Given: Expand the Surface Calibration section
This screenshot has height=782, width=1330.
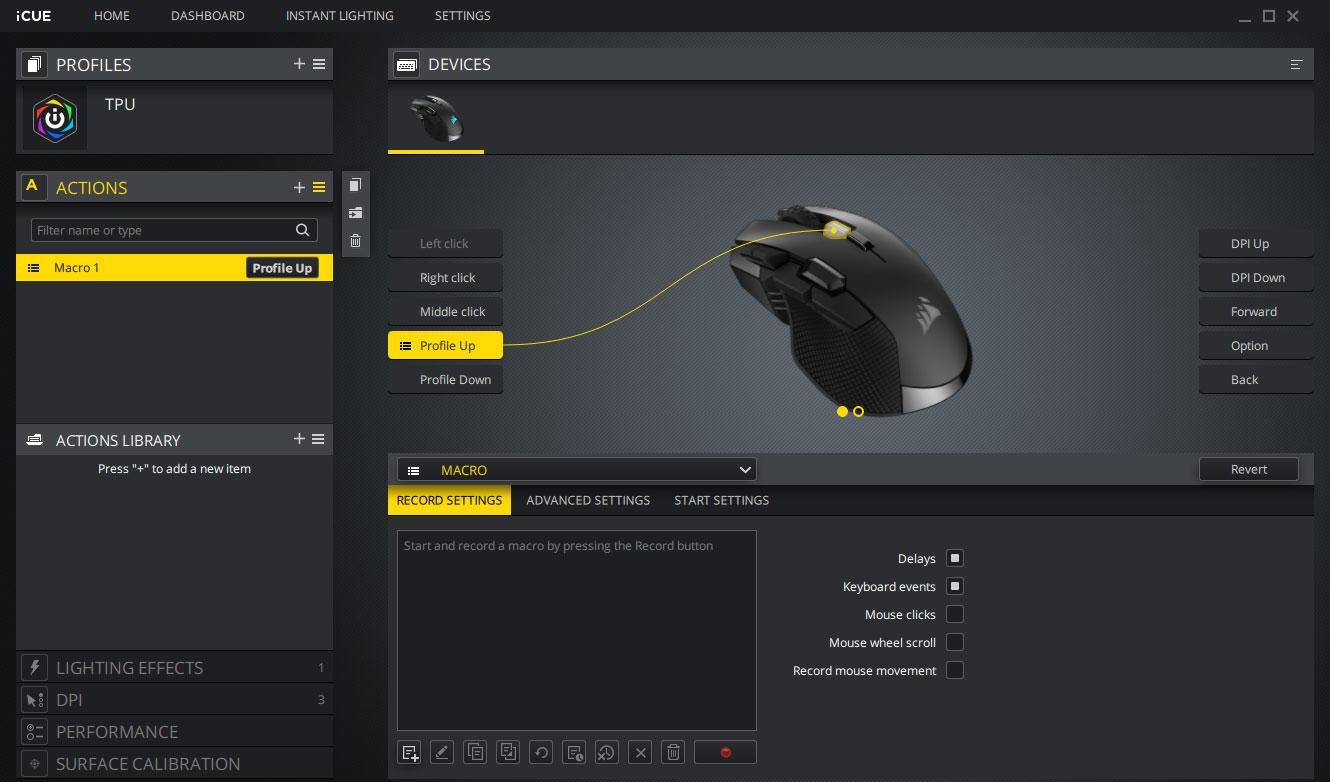Looking at the screenshot, I should point(175,764).
